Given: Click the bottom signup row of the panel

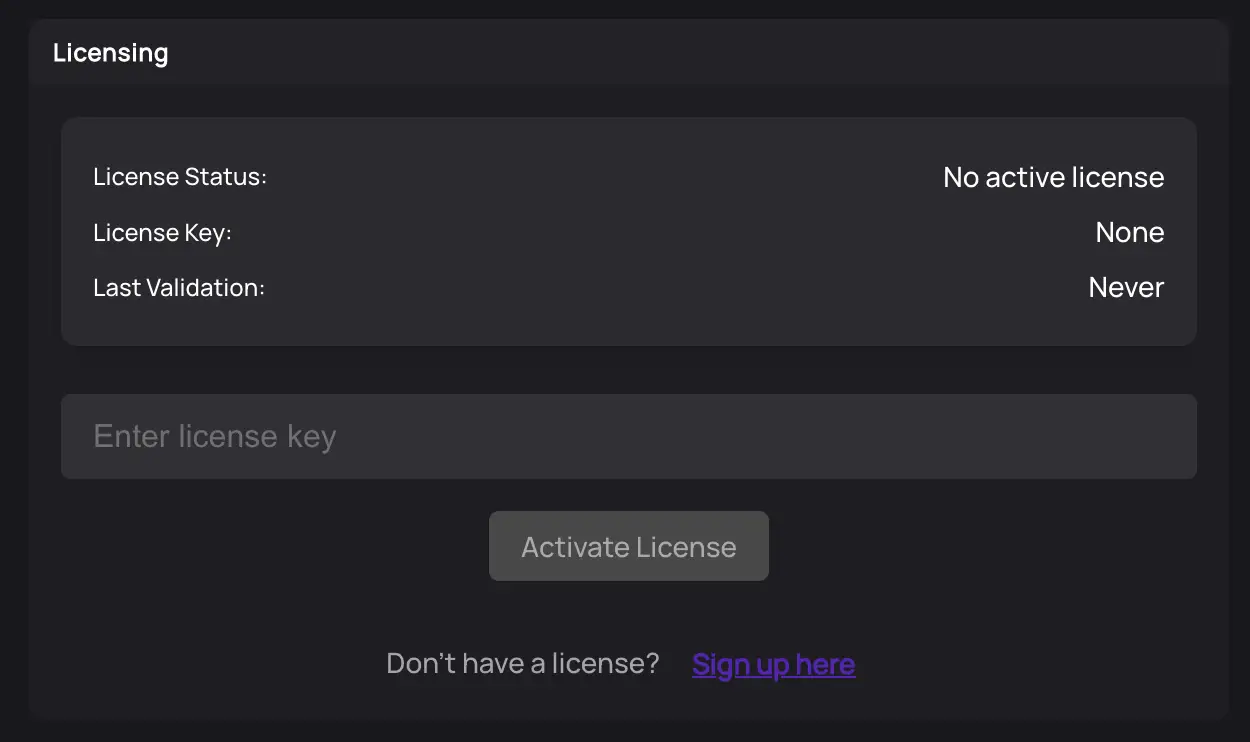Looking at the screenshot, I should click(x=628, y=663).
